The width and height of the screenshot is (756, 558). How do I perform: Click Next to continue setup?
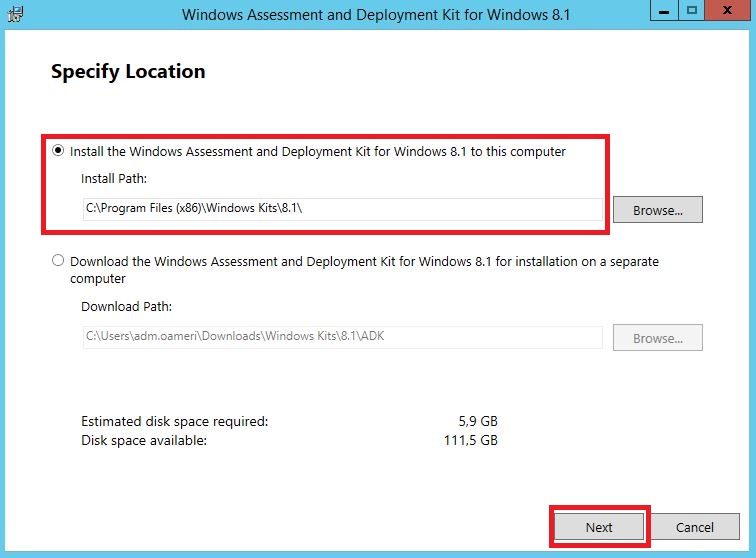(599, 527)
